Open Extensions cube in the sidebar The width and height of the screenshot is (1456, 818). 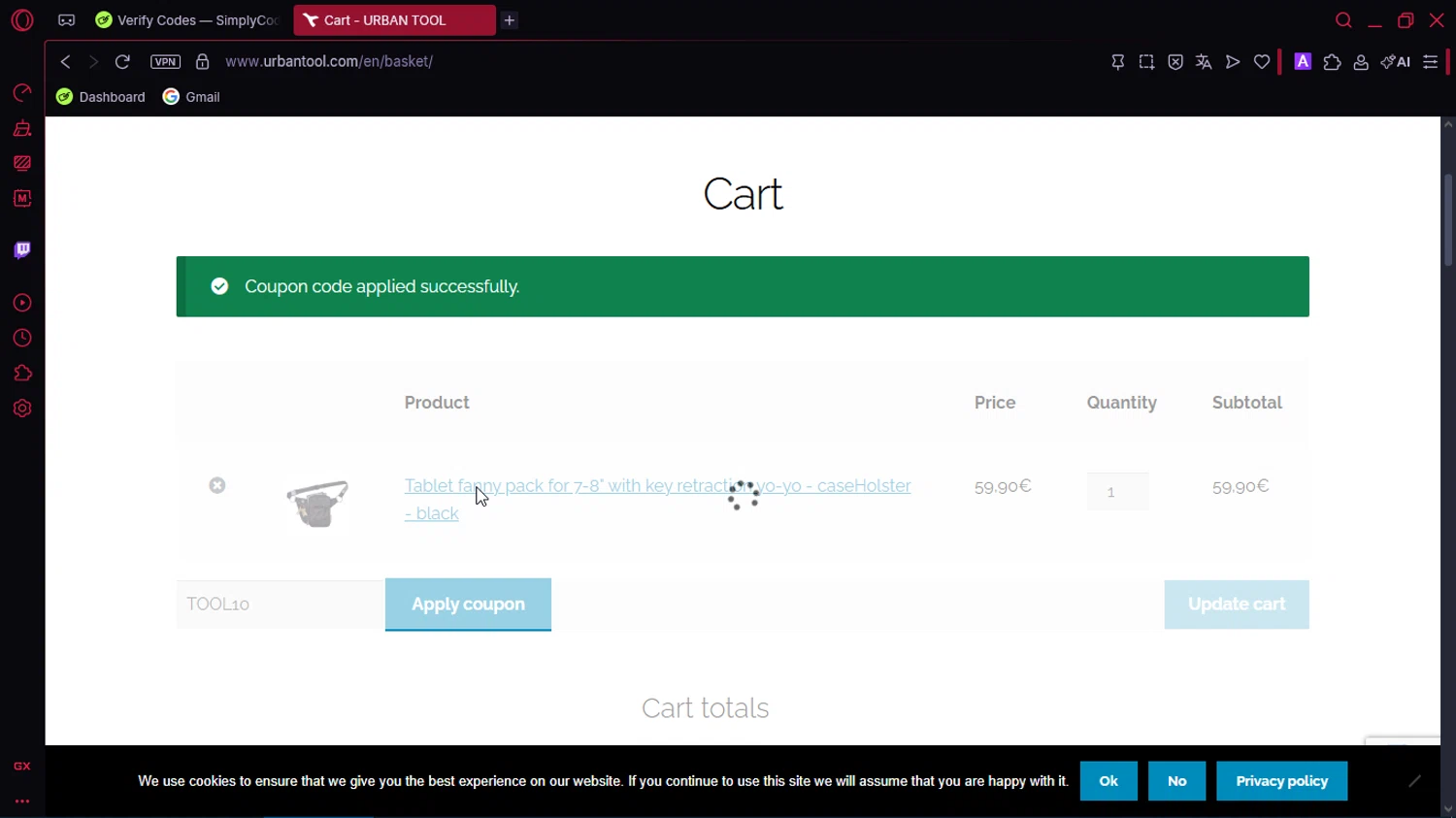pyautogui.click(x=22, y=374)
